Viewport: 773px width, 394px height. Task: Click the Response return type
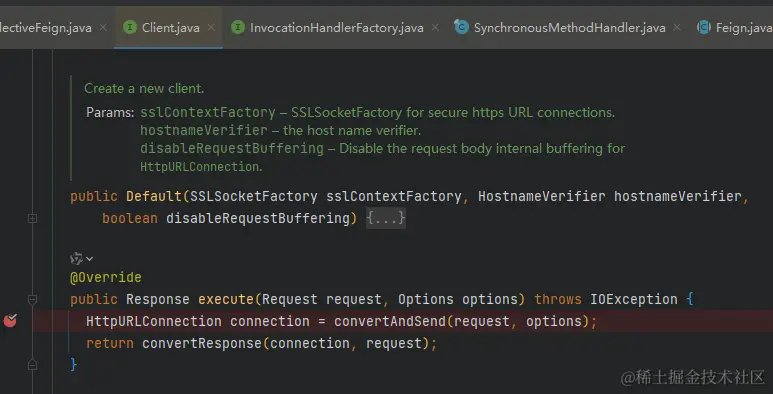click(x=158, y=299)
